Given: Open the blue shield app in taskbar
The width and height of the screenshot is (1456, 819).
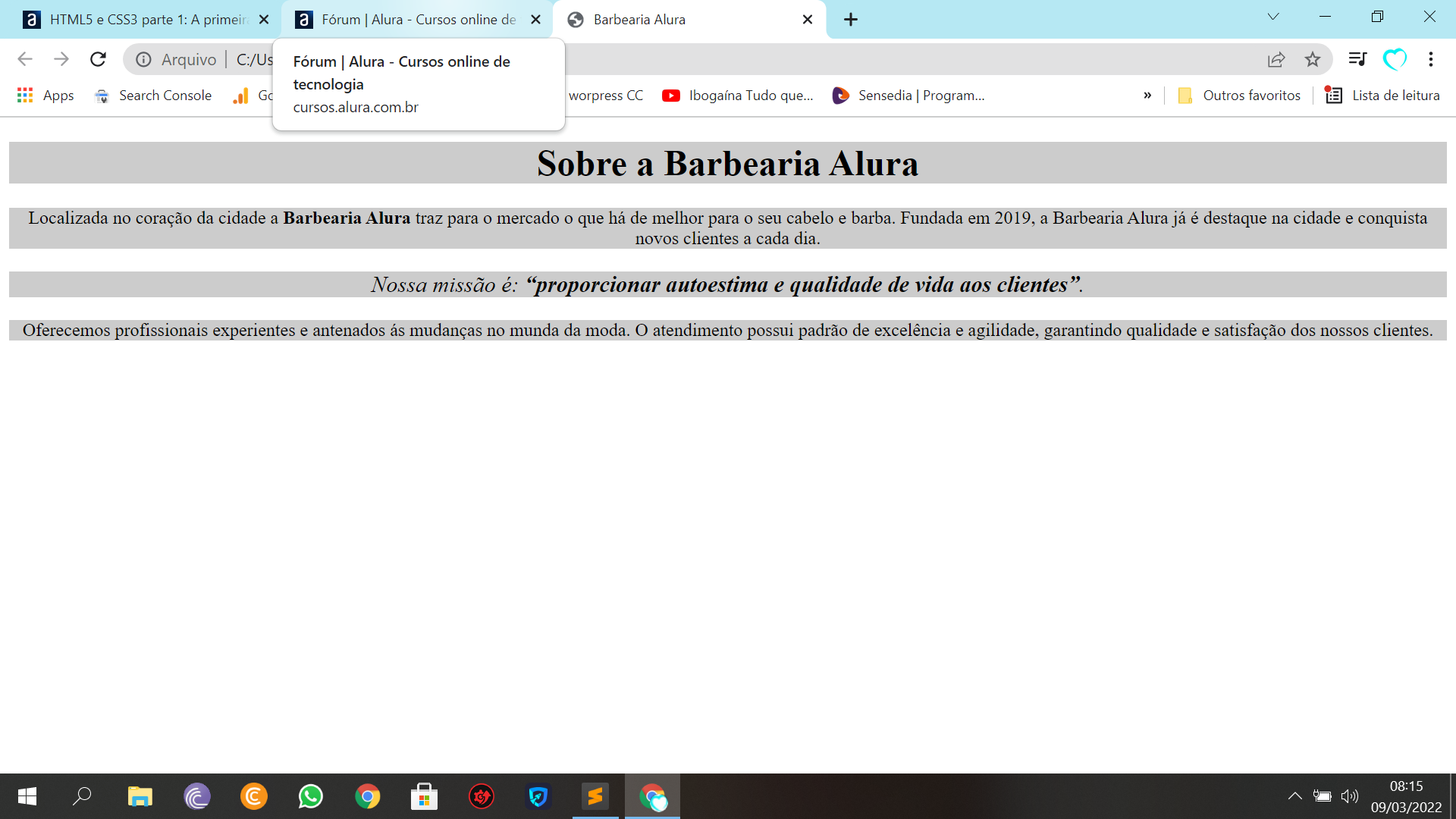Looking at the screenshot, I should click(538, 796).
